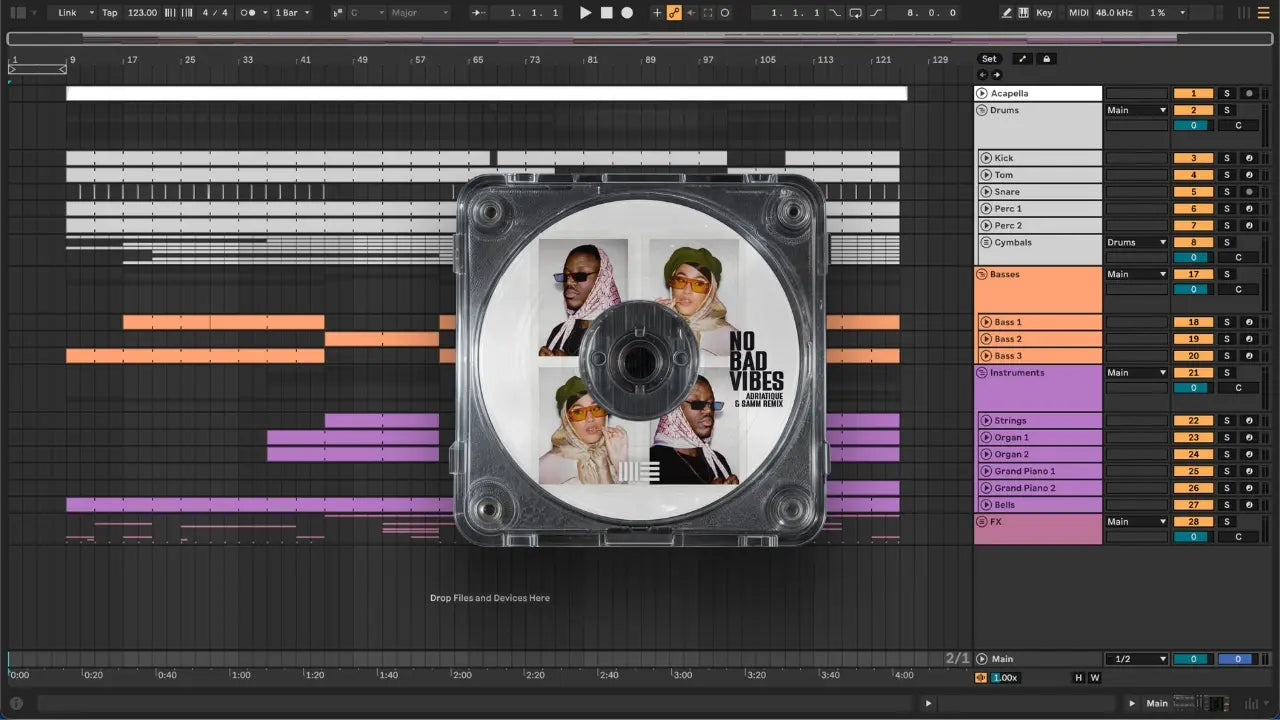Toggle the Punch-Out switch icon
The width and height of the screenshot is (1280, 720).
click(876, 13)
